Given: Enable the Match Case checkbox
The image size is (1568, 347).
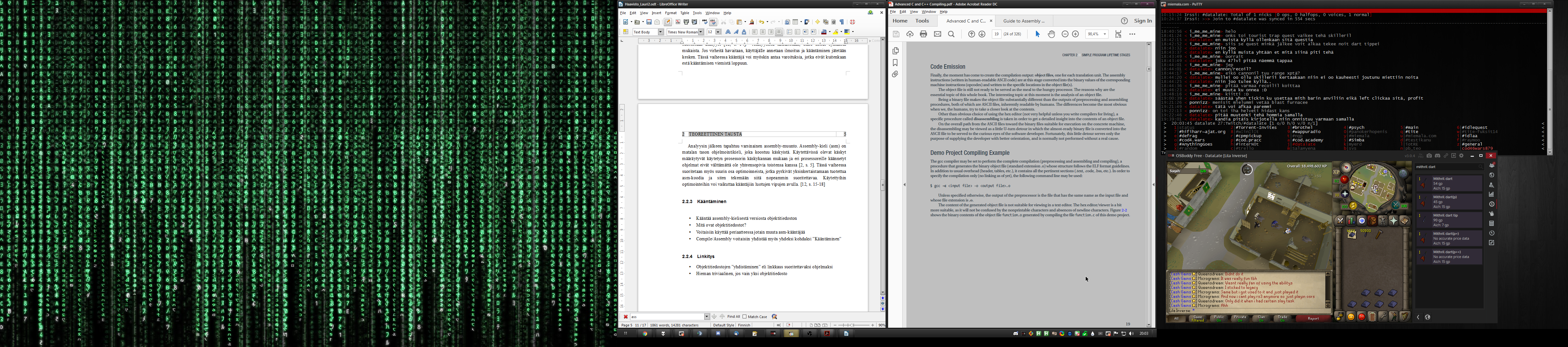Looking at the screenshot, I should (x=744, y=316).
